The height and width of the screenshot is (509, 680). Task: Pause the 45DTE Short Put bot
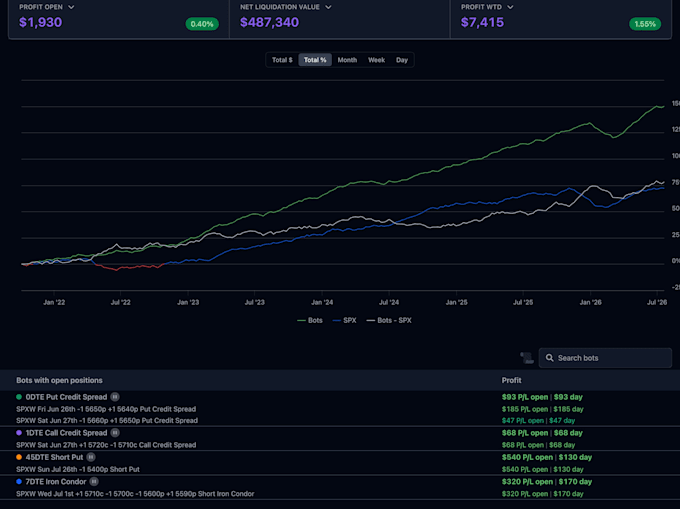[91, 457]
